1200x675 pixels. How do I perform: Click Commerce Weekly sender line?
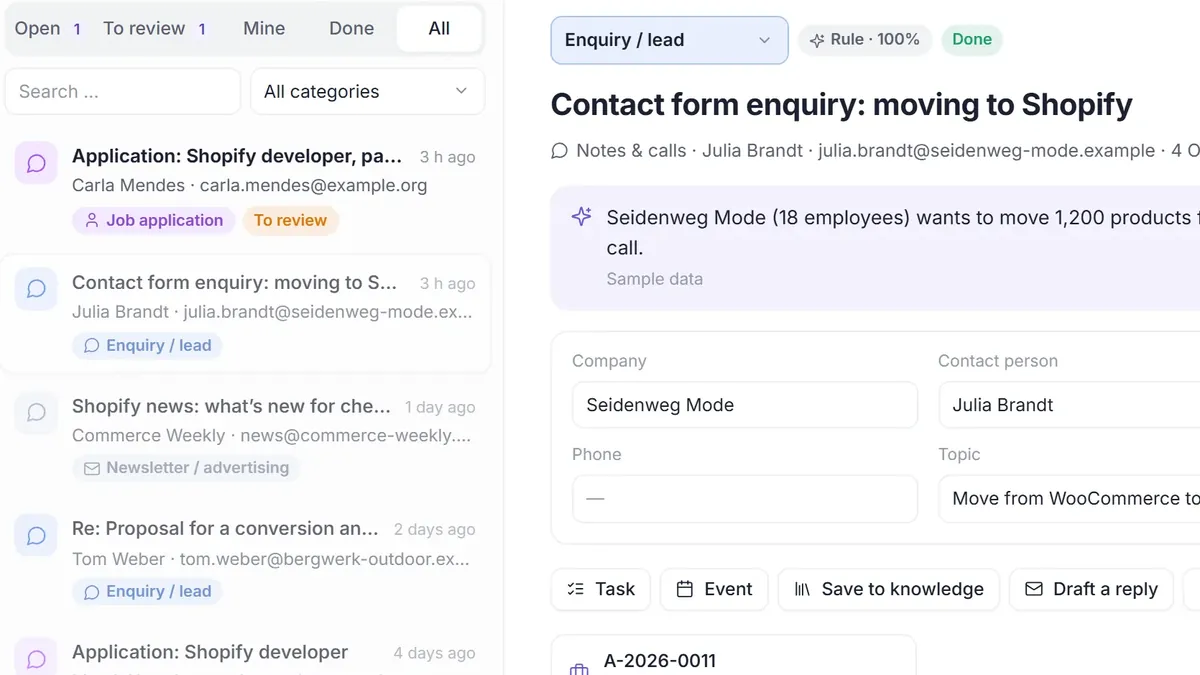[x=271, y=435]
